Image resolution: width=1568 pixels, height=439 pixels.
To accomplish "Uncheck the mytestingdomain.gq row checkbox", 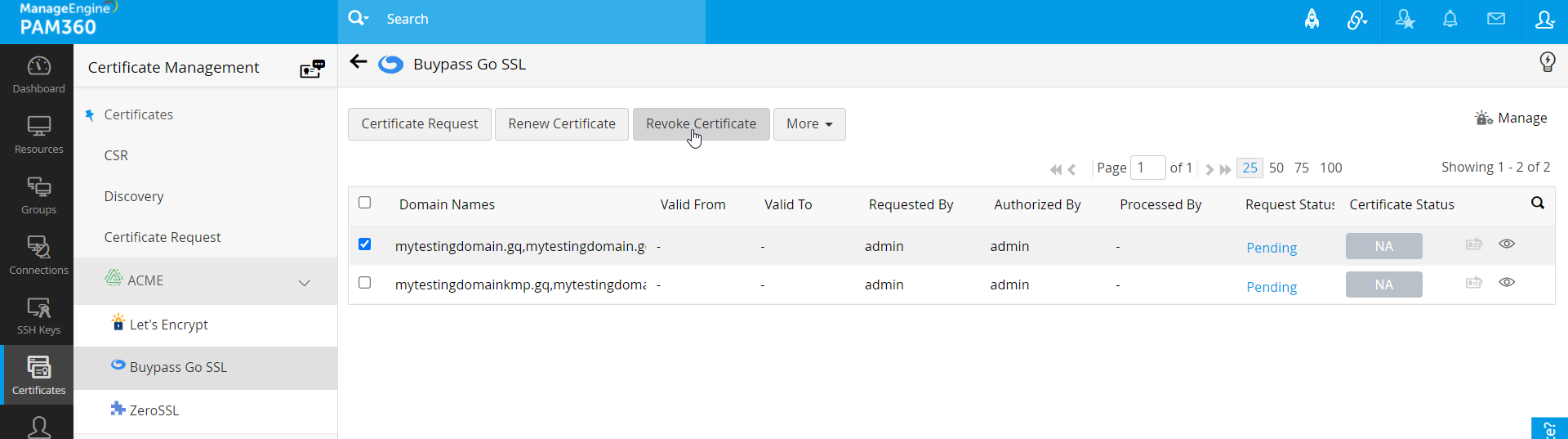I will point(365,244).
